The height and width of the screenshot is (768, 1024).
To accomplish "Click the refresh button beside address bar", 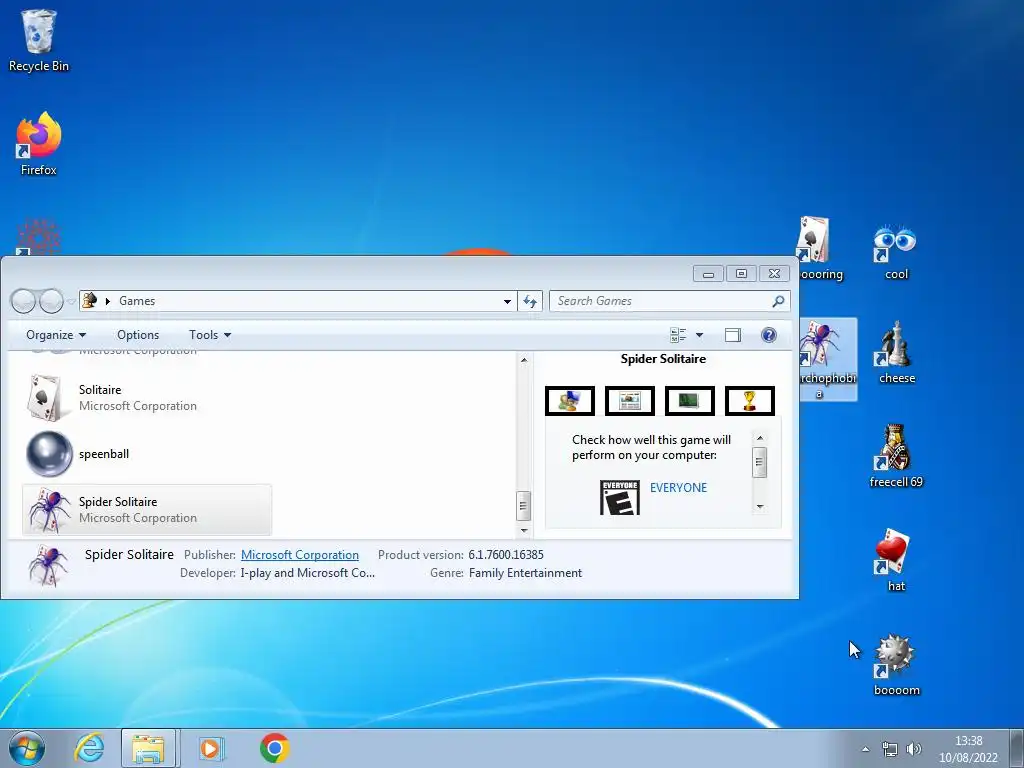I will coord(530,301).
